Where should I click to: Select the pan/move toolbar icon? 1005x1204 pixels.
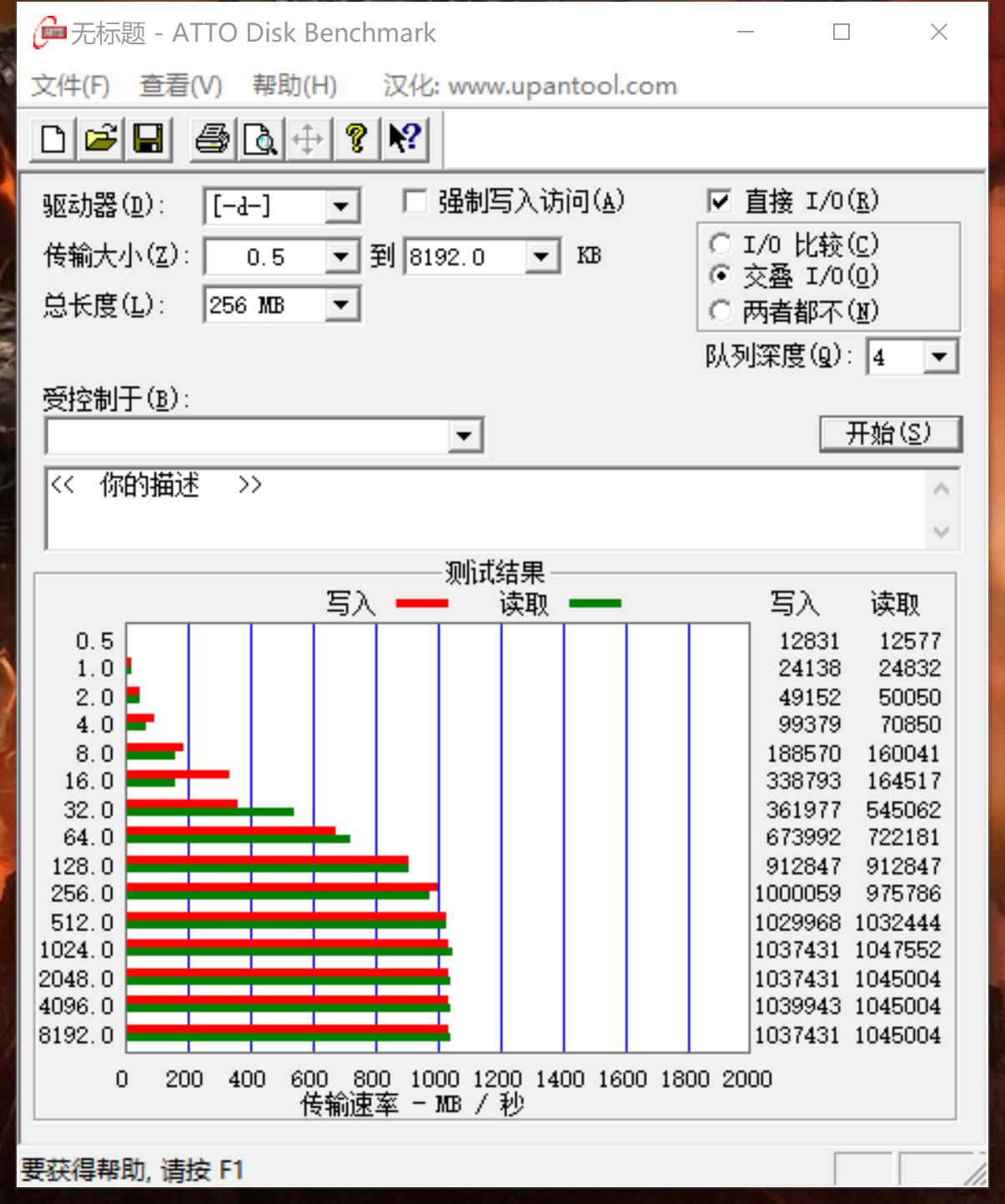point(308,139)
